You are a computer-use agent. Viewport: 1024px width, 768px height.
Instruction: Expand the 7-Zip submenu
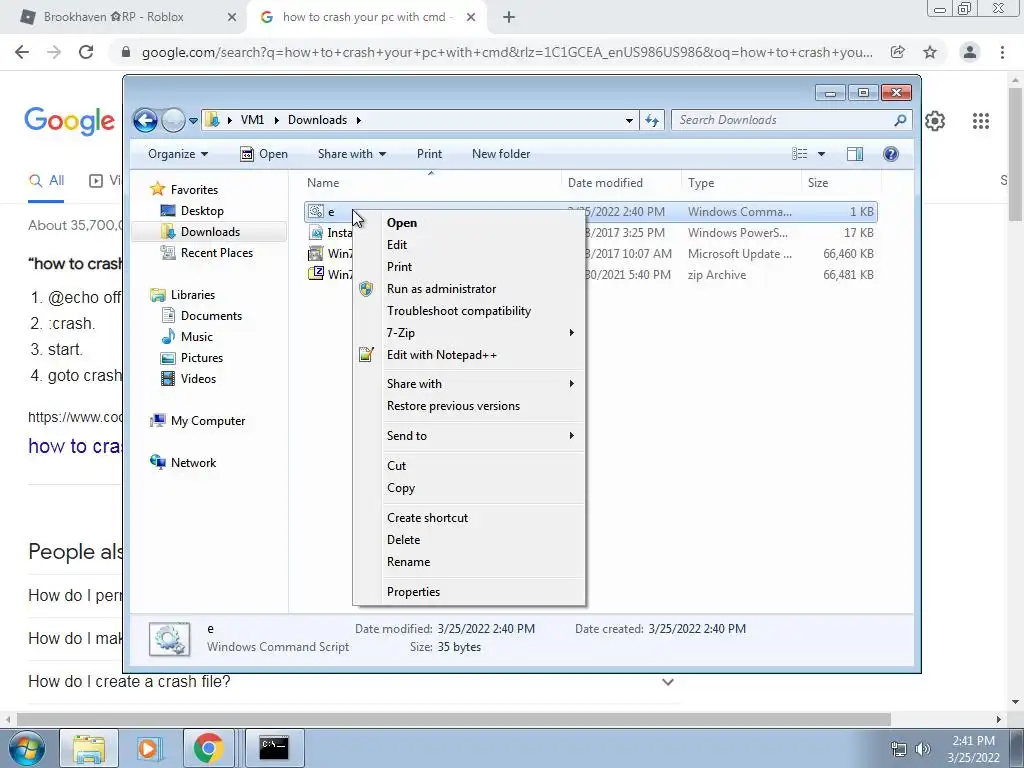point(469,333)
